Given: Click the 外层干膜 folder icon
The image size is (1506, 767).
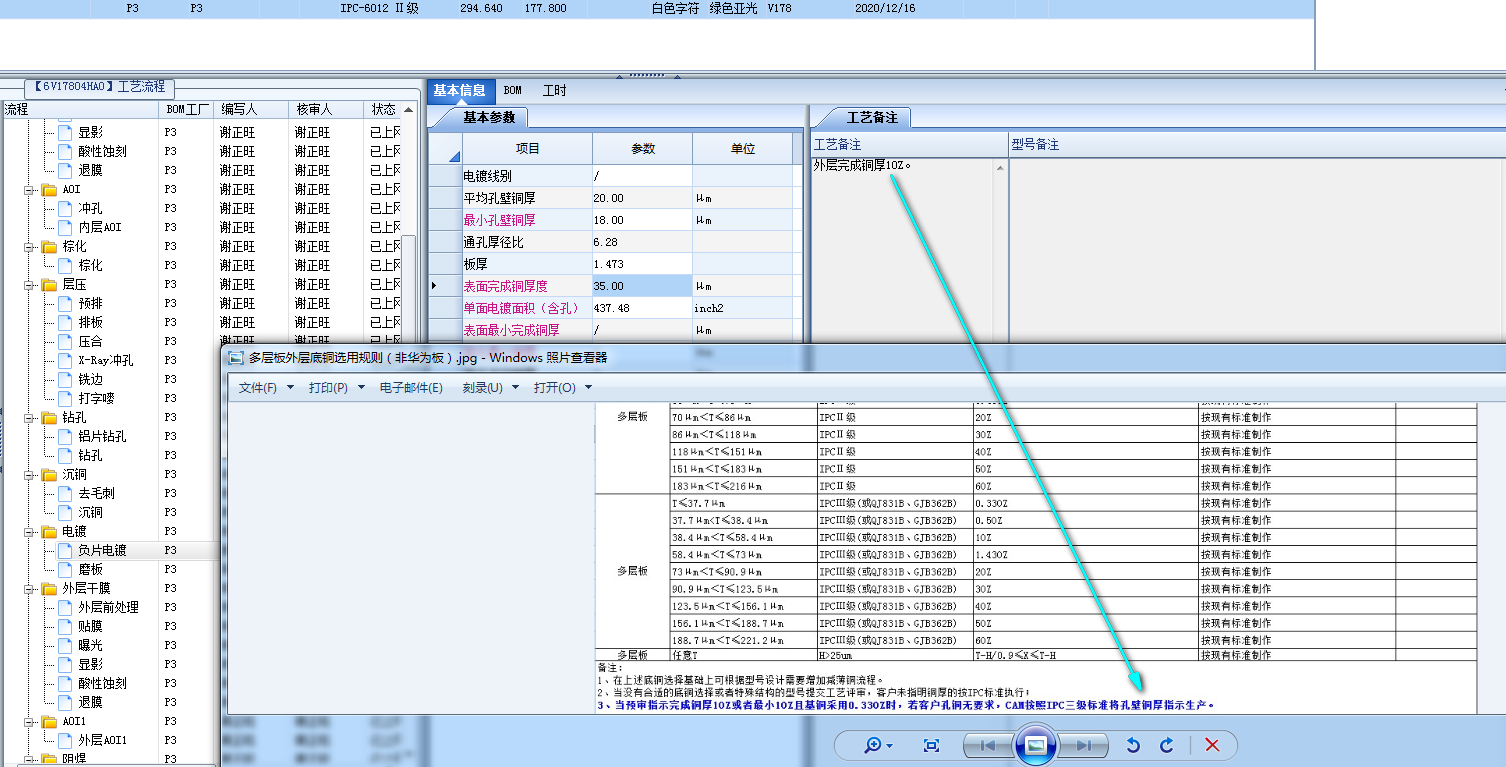Looking at the screenshot, I should (x=49, y=588).
